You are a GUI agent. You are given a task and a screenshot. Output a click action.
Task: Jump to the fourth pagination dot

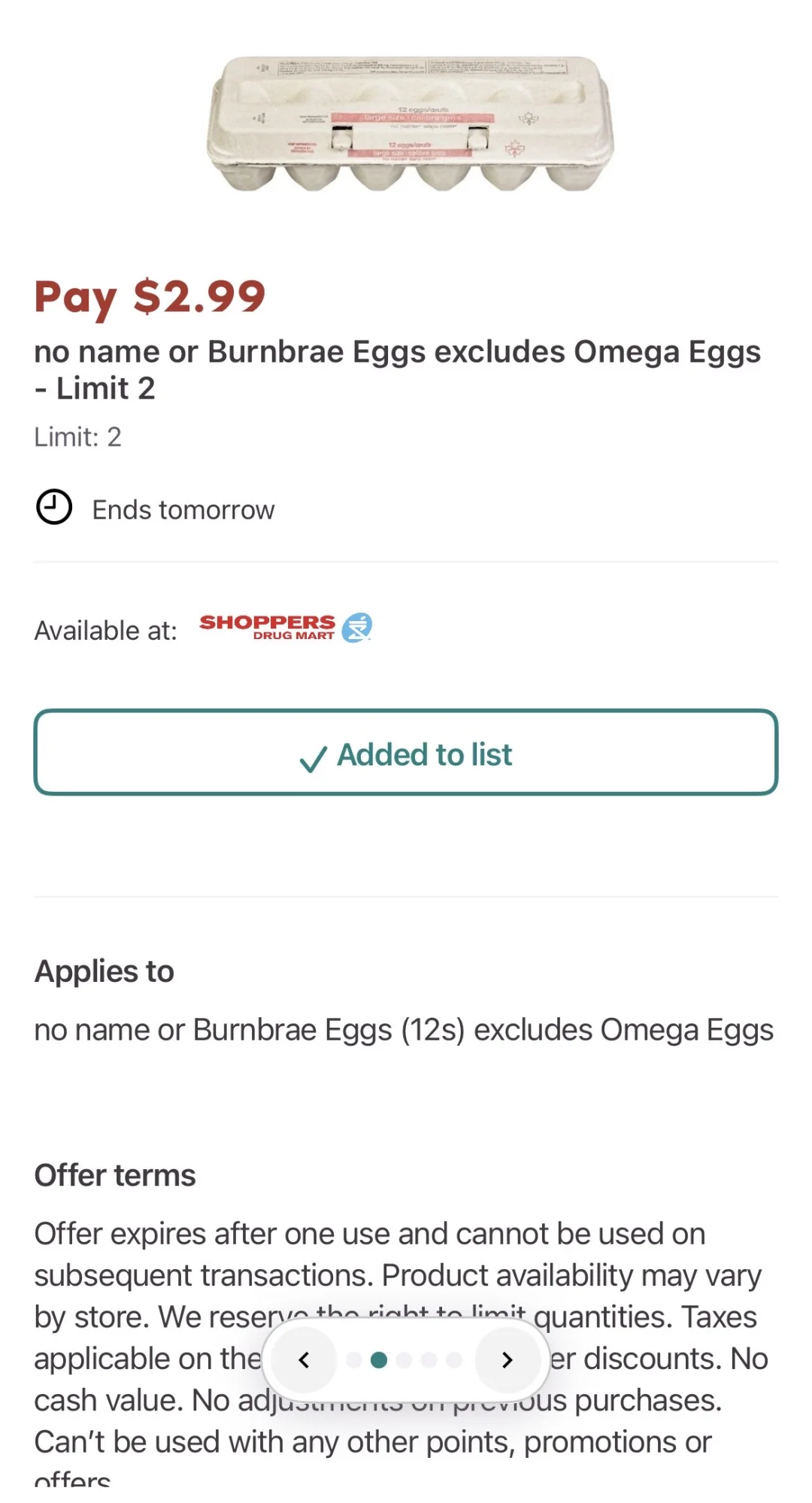pos(429,1359)
